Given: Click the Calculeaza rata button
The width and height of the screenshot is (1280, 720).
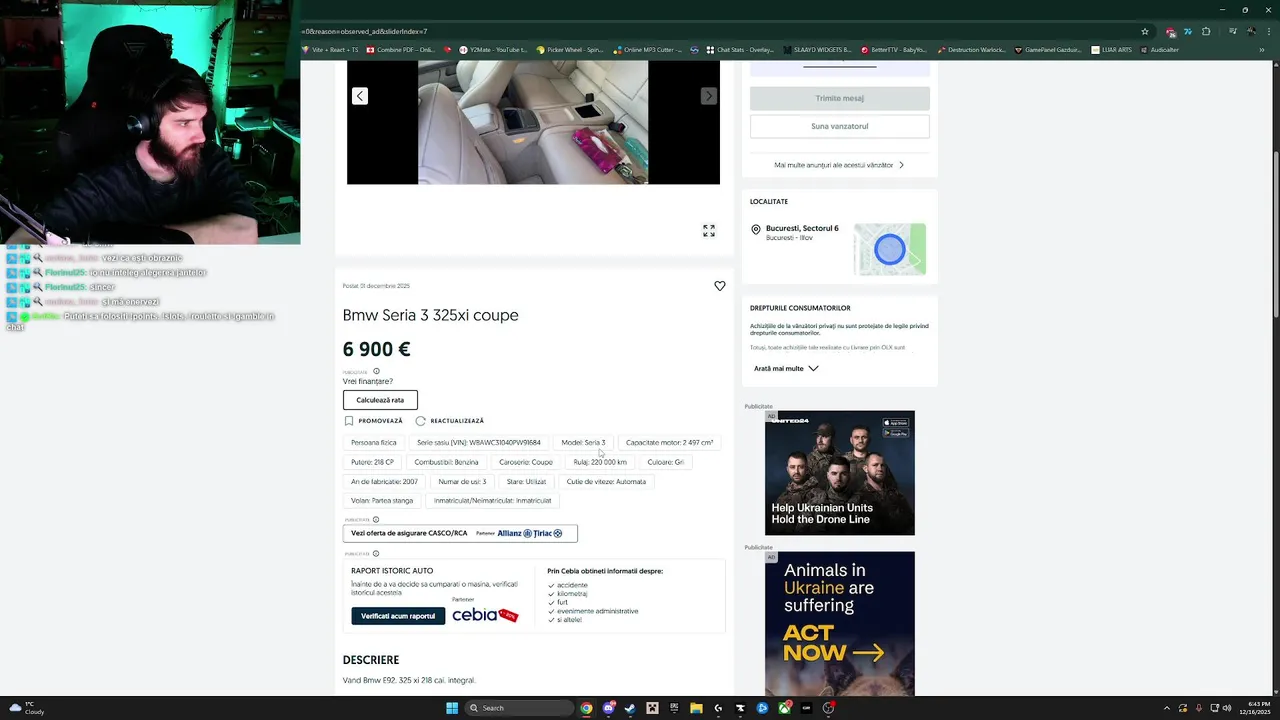Looking at the screenshot, I should (380, 400).
